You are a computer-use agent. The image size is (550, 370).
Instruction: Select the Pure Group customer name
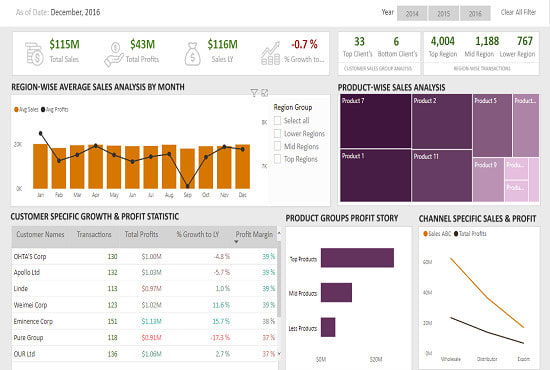tap(28, 338)
